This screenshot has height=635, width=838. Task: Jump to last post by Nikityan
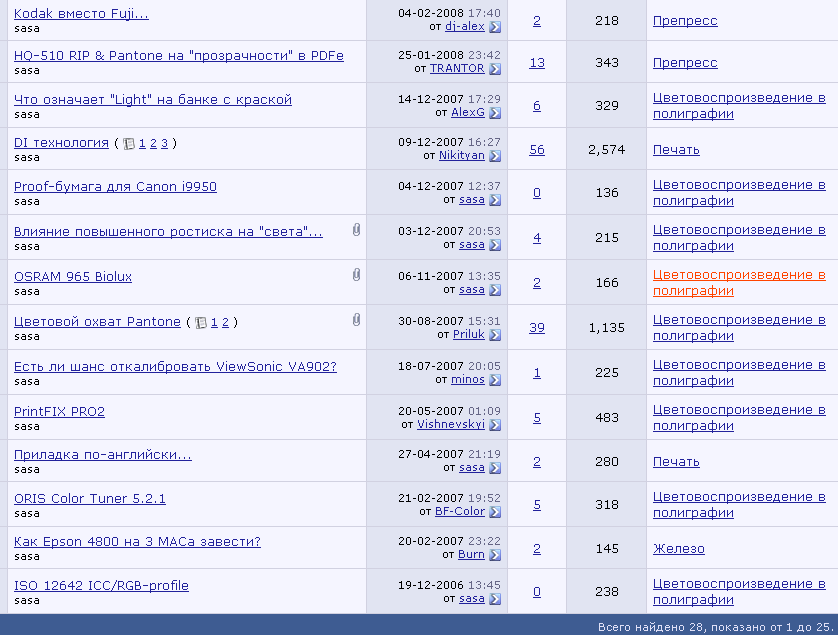495,156
